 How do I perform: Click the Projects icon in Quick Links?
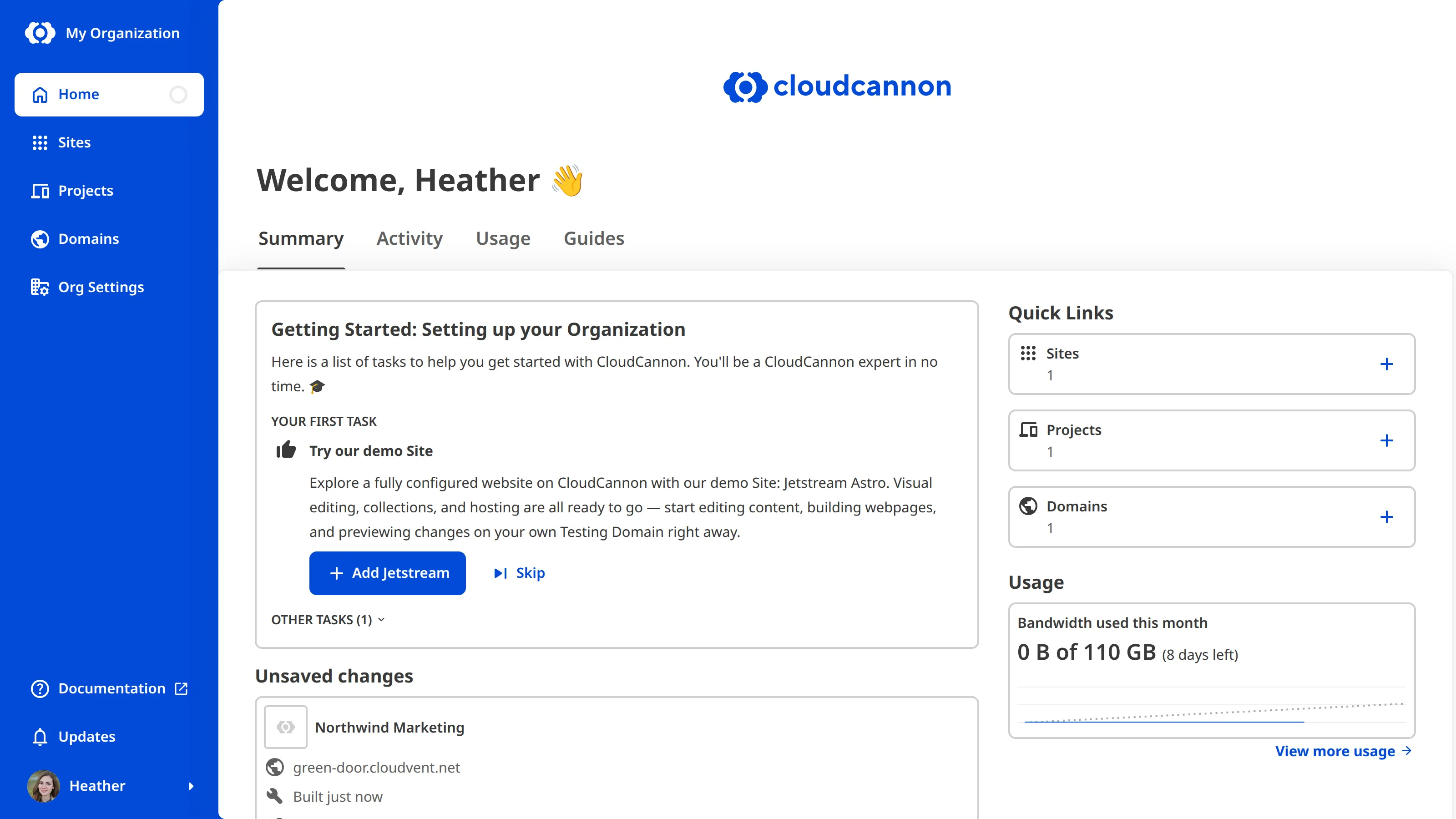1027,430
